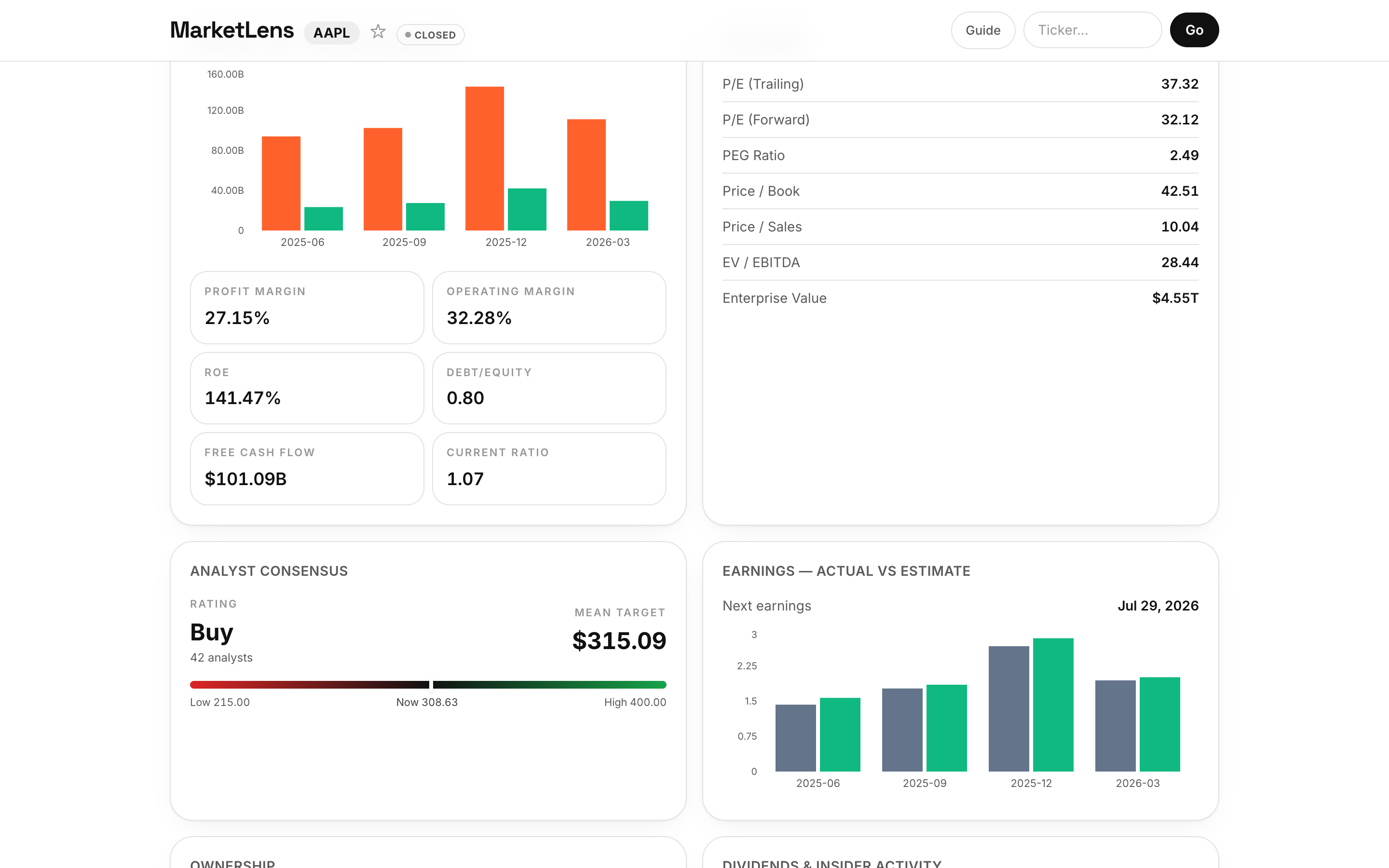Select the Operating Margin 32.28% card
Image resolution: width=1389 pixels, height=868 pixels.
(x=549, y=308)
